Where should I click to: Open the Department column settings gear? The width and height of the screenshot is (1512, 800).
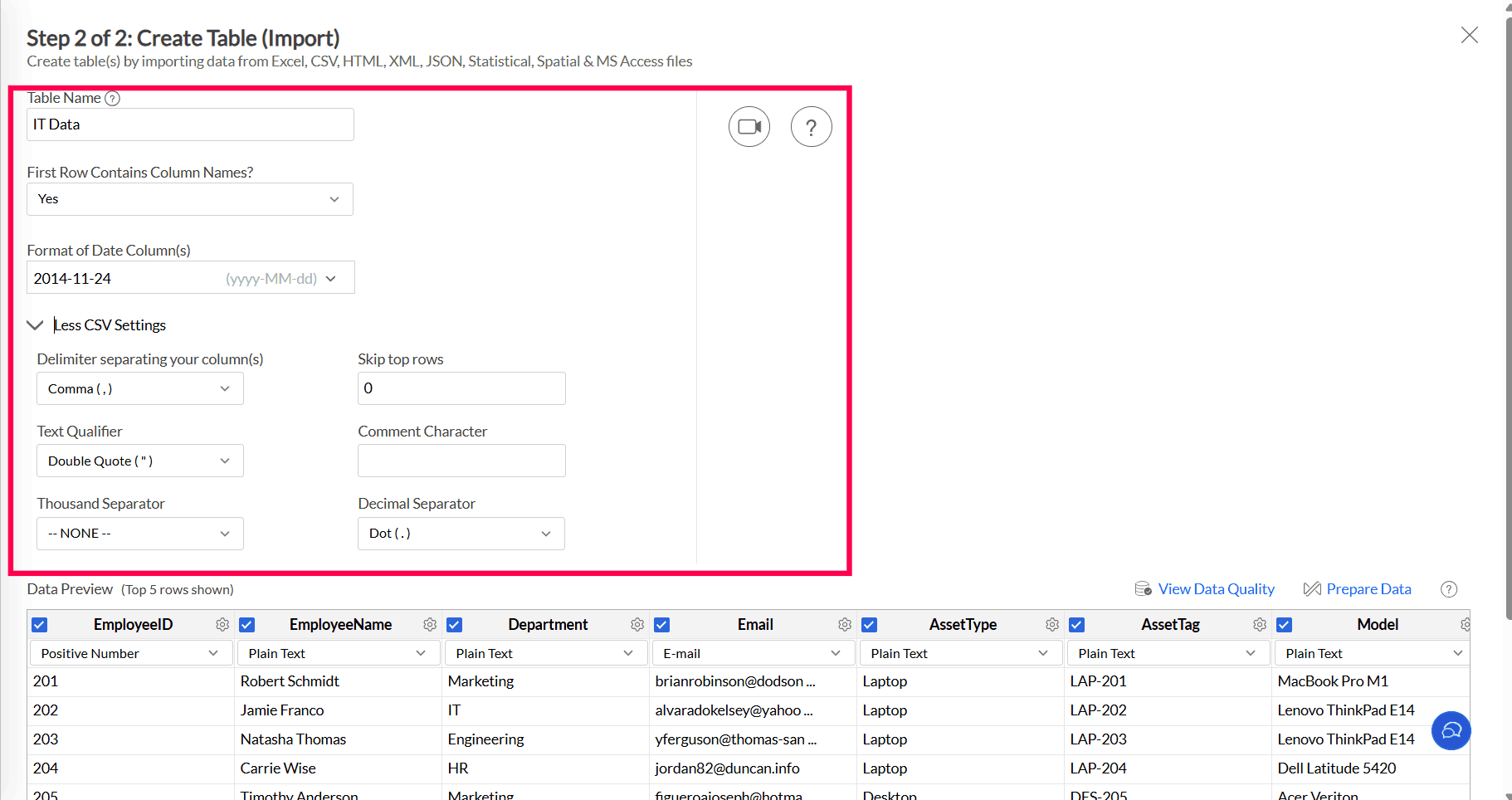(x=637, y=625)
